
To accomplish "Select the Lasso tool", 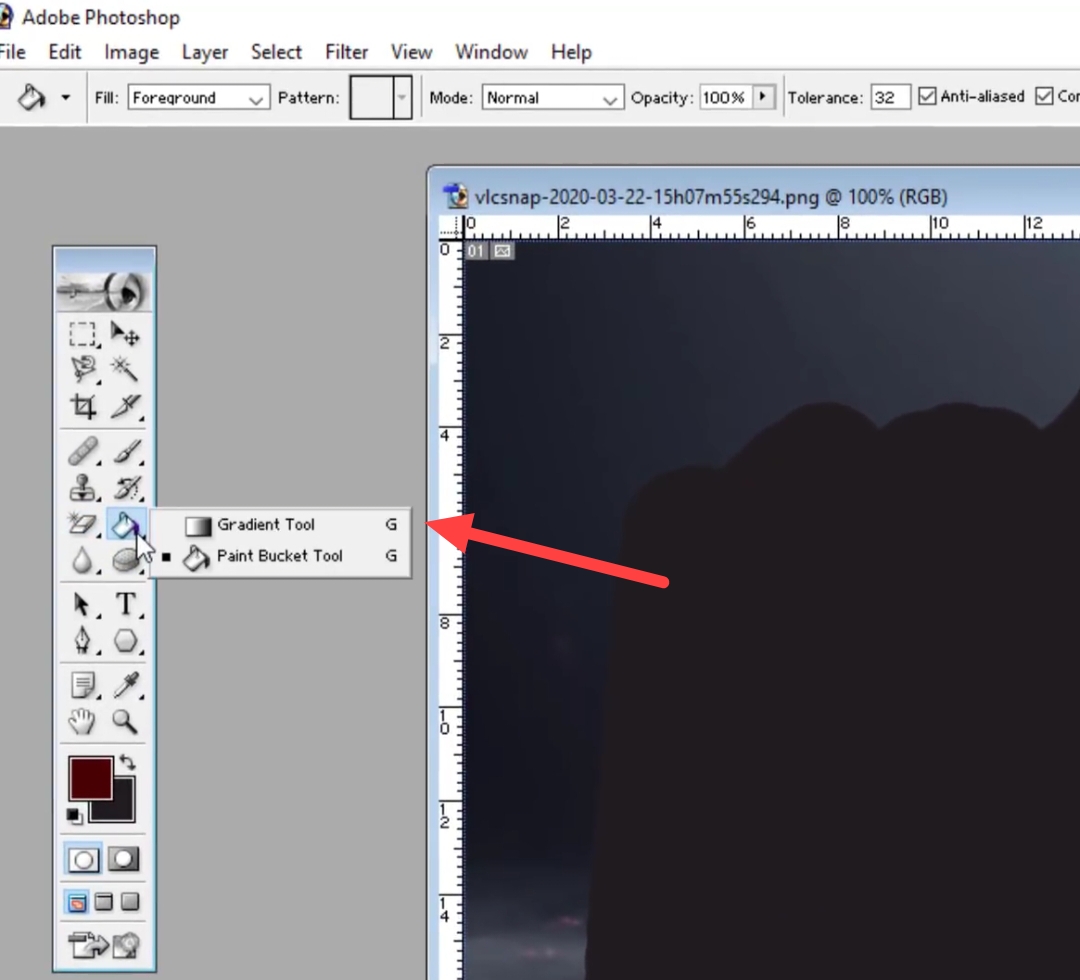I will 83,369.
